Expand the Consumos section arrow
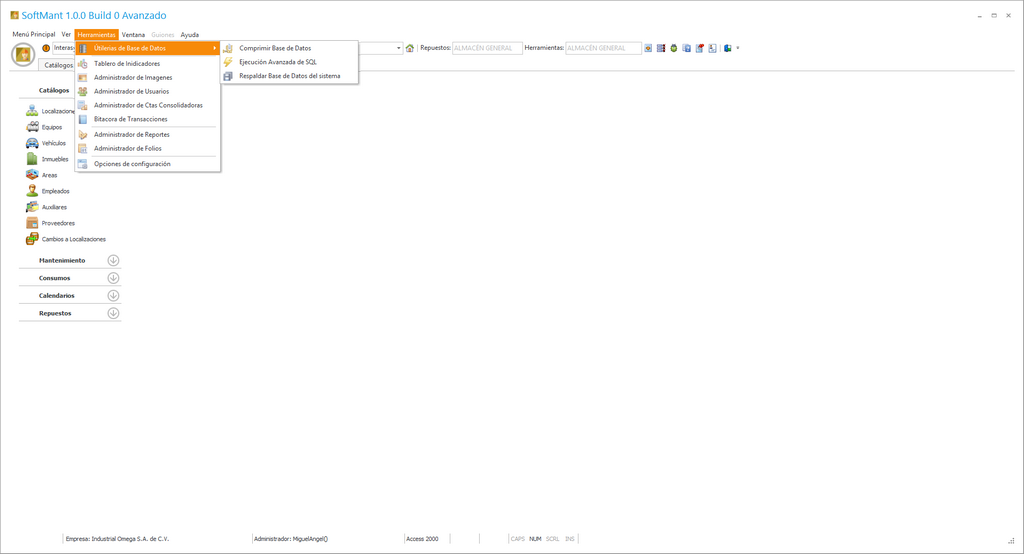1024x554 pixels. click(113, 278)
